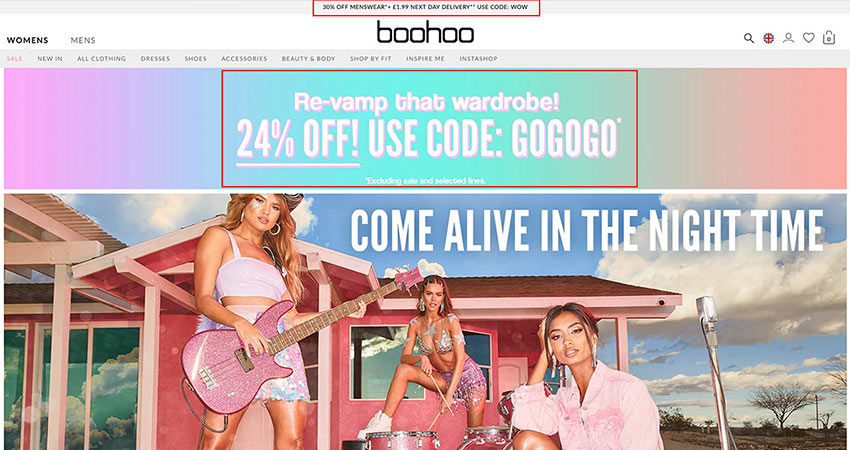Switch to the WOMENS tab
This screenshot has width=850, height=450.
point(28,40)
